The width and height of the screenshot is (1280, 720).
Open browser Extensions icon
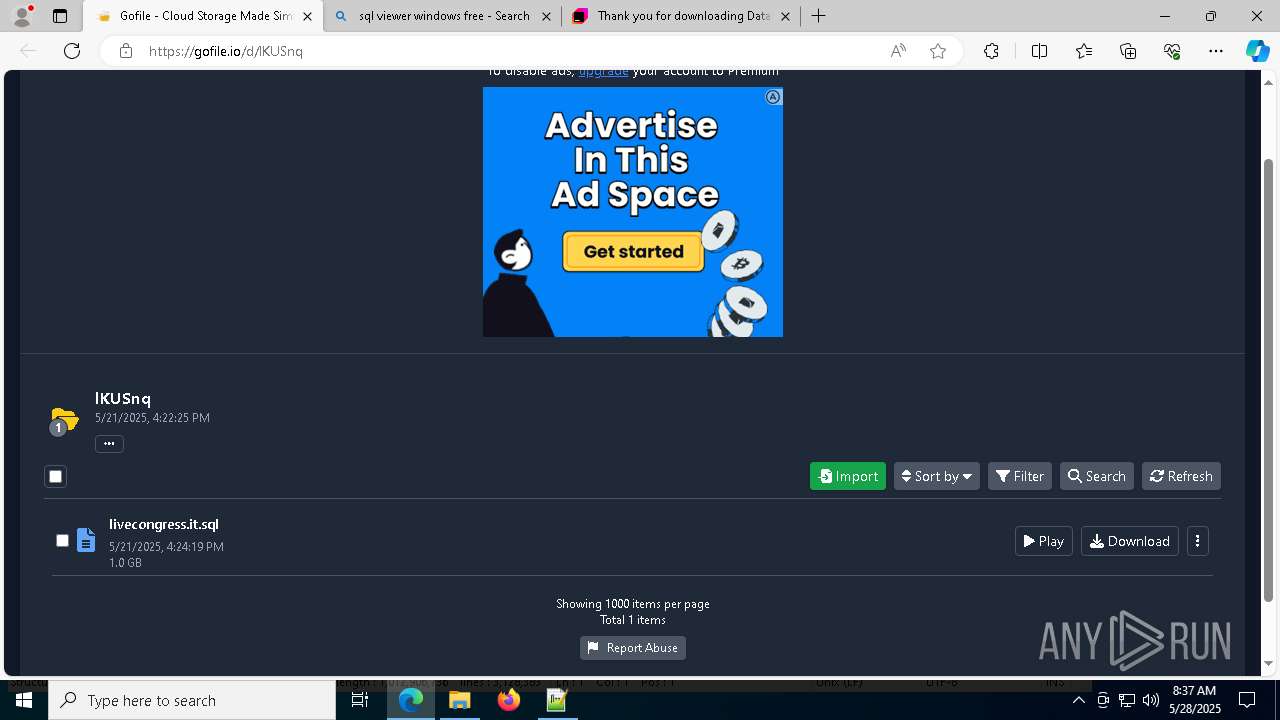pyautogui.click(x=991, y=51)
